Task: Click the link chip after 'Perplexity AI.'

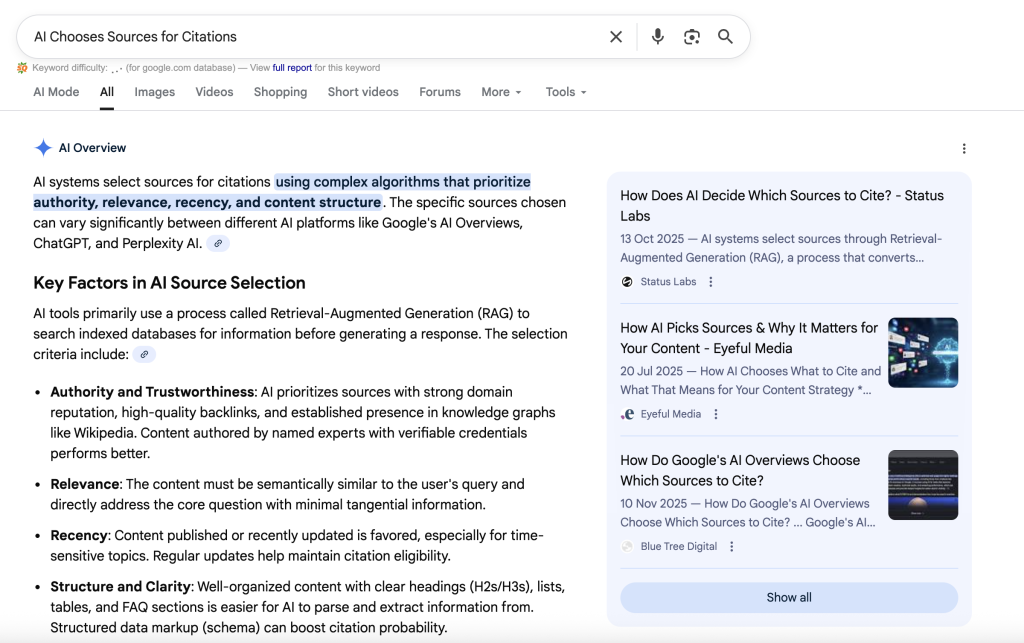Action: (x=218, y=243)
